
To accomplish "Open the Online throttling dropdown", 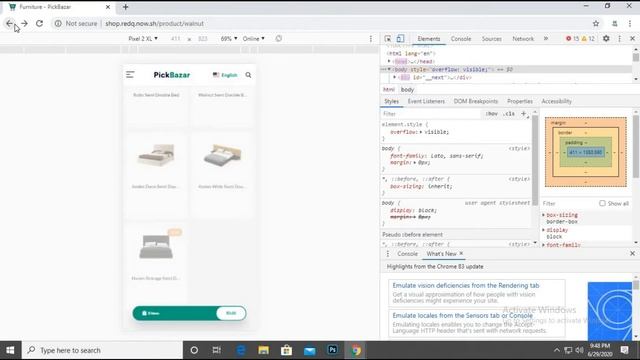I will click(x=253, y=38).
